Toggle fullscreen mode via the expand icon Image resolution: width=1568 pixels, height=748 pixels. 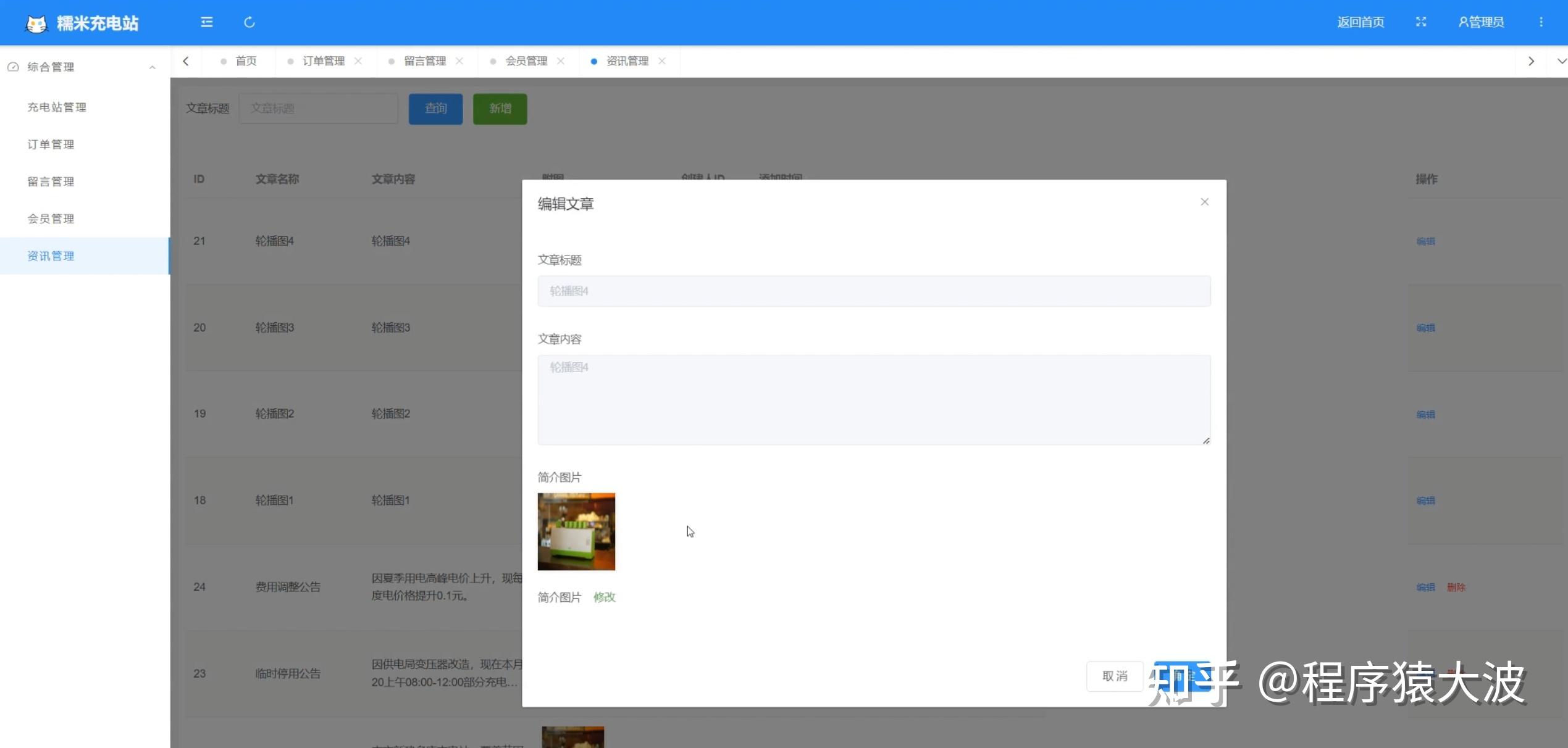point(1421,22)
